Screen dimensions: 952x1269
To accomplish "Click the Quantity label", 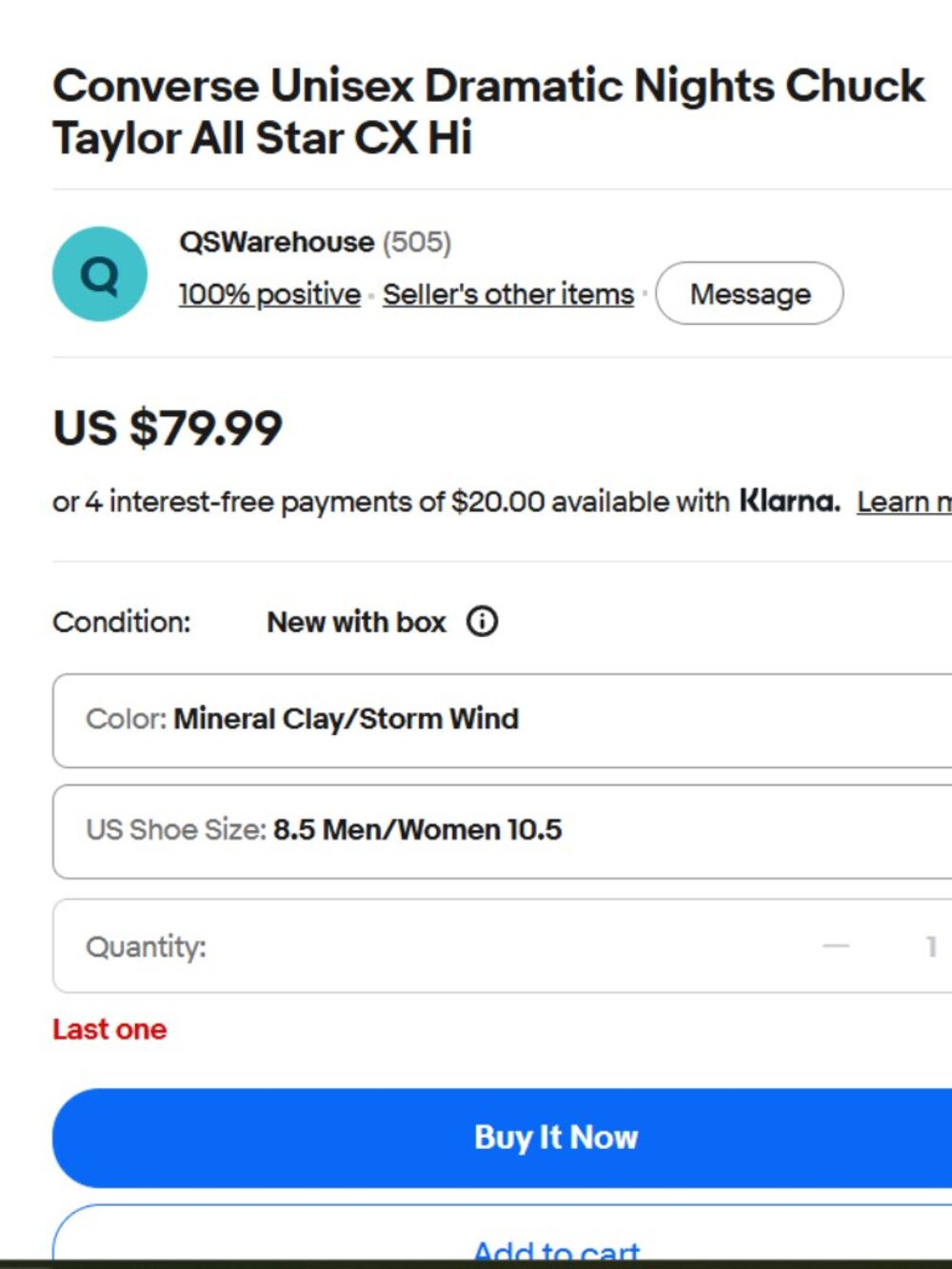I will pyautogui.click(x=146, y=947).
